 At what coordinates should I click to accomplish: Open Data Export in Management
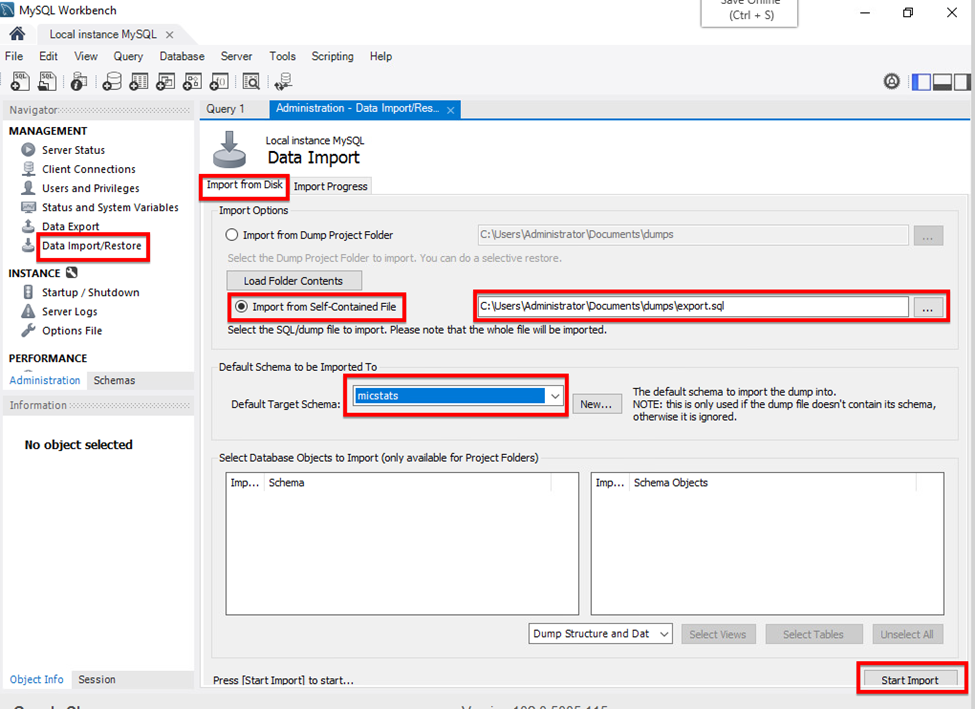click(70, 226)
